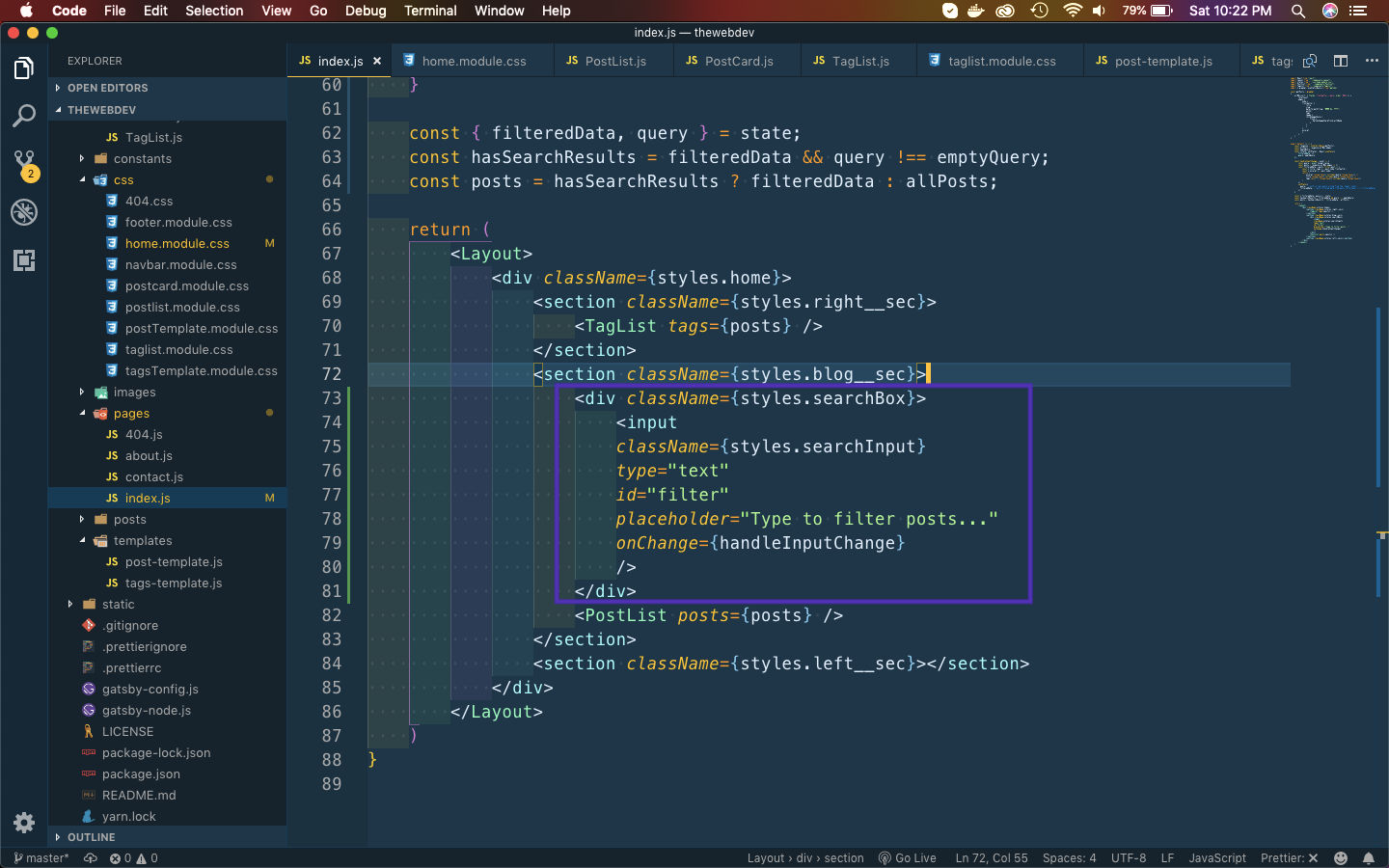Open the Terminal menu

pos(430,11)
